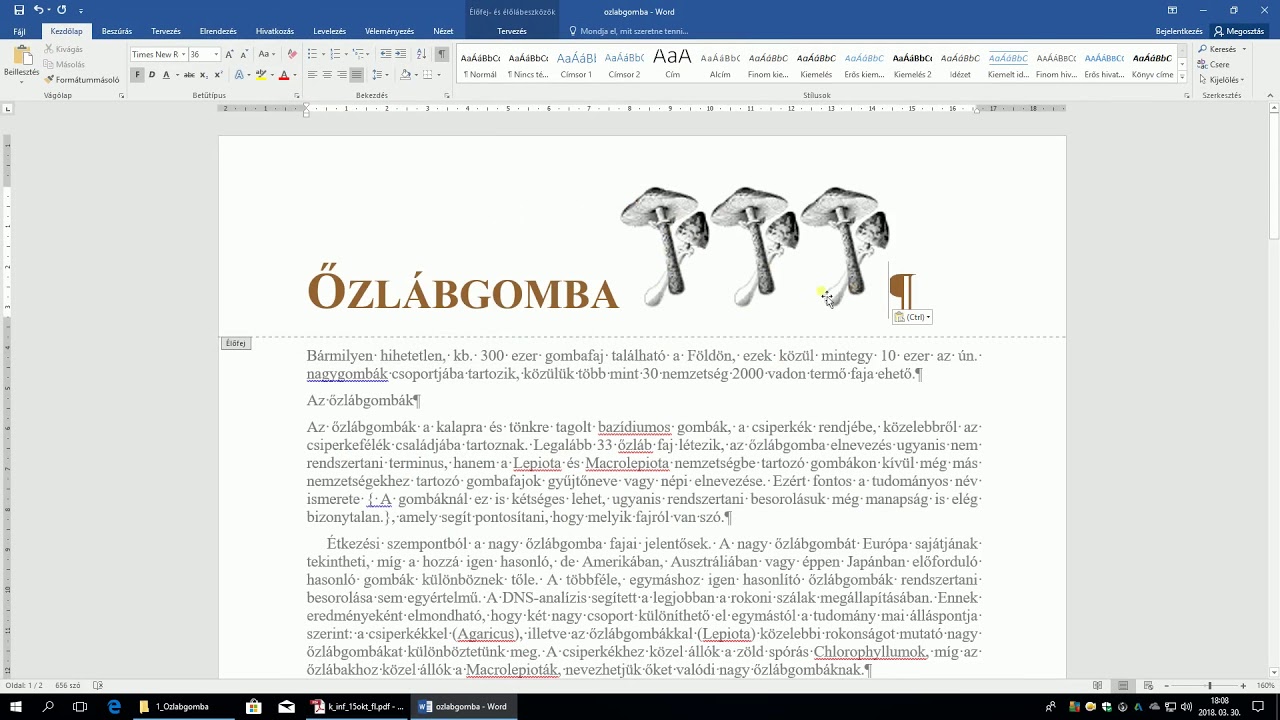Expand the Styles gallery more arrow
Screen dimensions: 1280x720
point(1182,77)
